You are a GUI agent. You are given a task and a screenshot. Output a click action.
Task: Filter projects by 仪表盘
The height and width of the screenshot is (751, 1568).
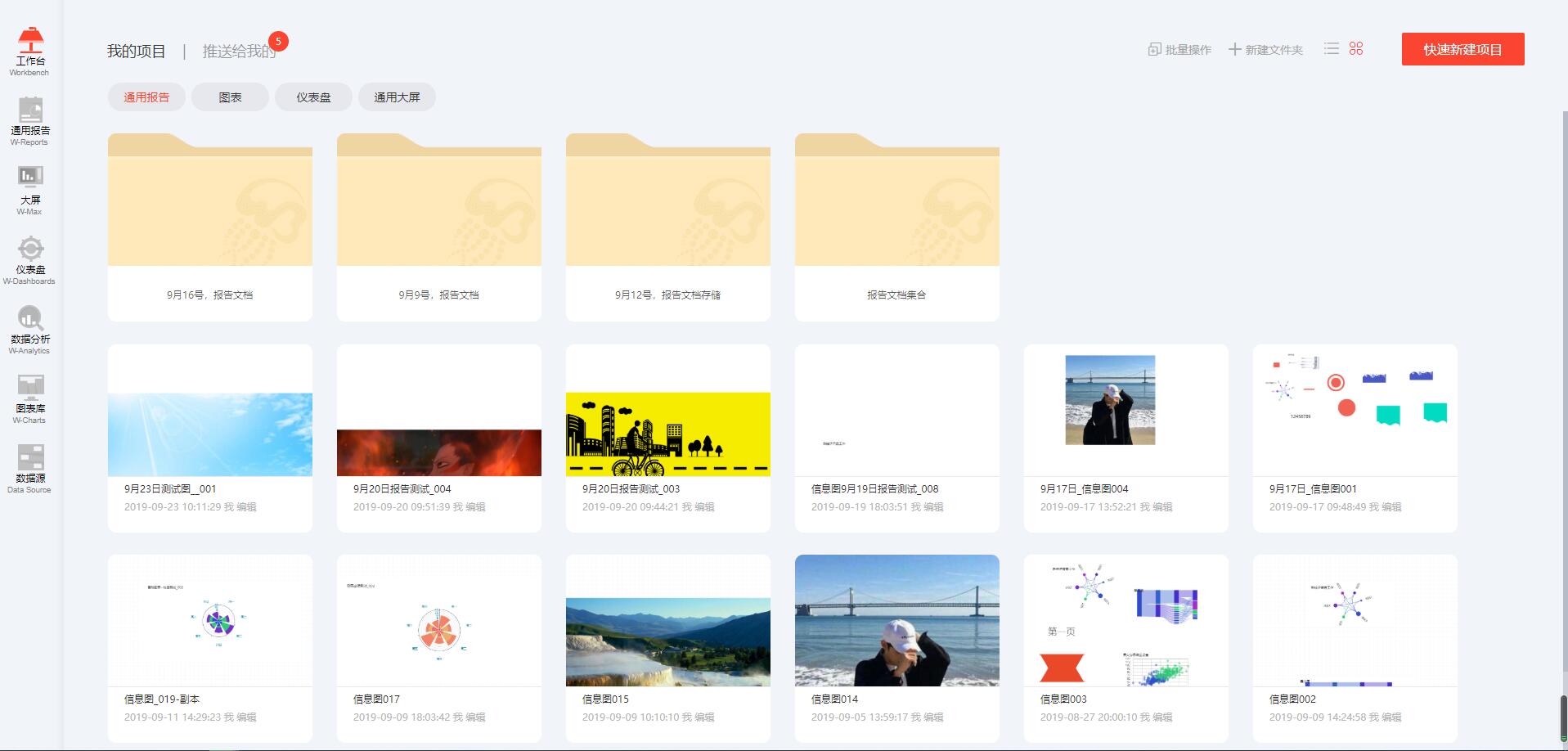[x=313, y=97]
